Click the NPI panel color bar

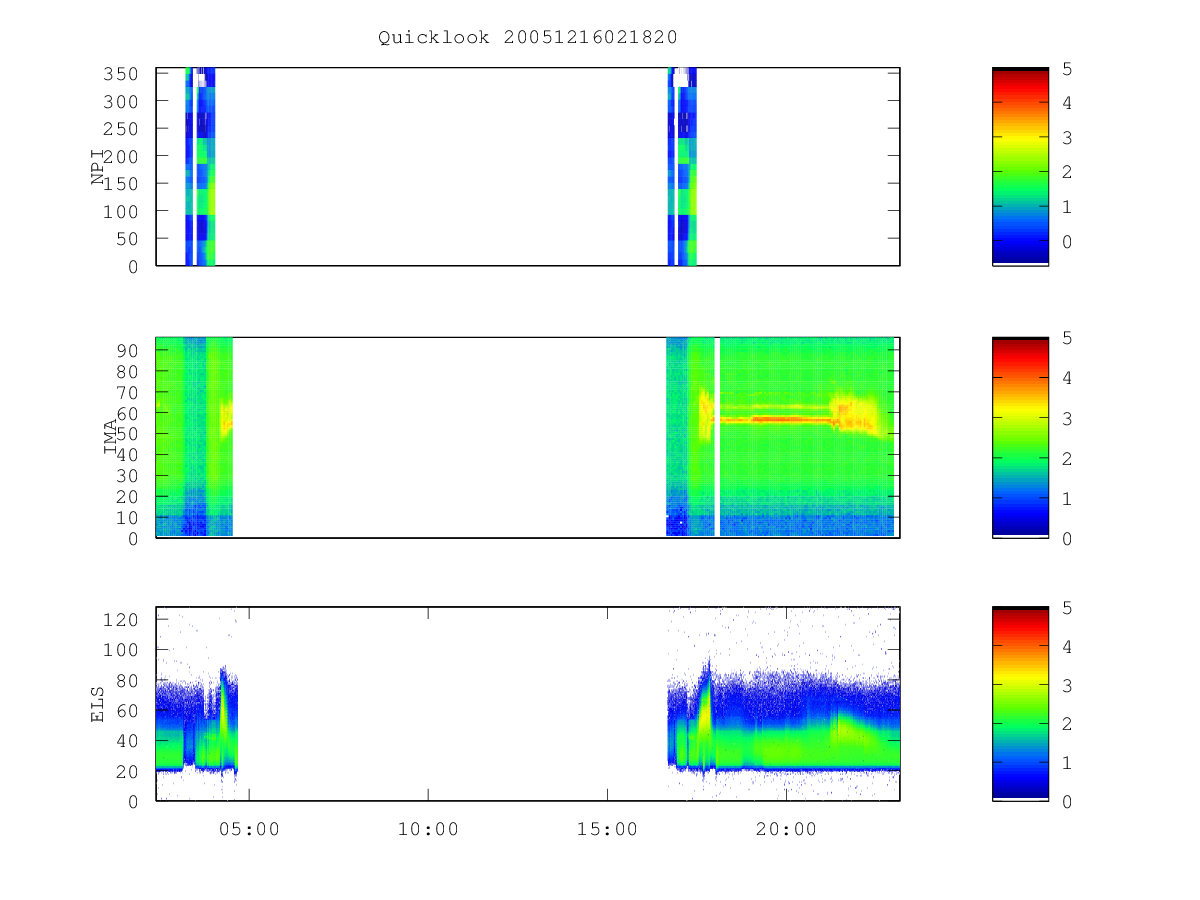coord(1020,166)
